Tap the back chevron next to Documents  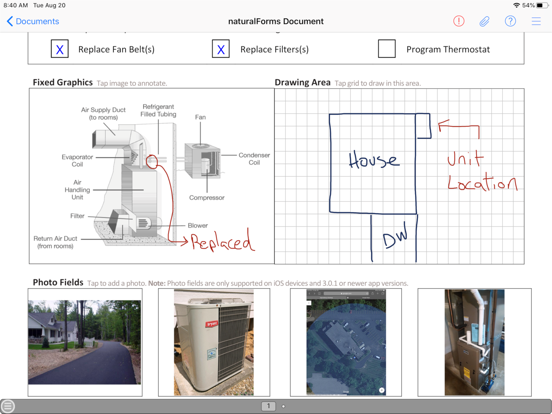tap(10, 21)
